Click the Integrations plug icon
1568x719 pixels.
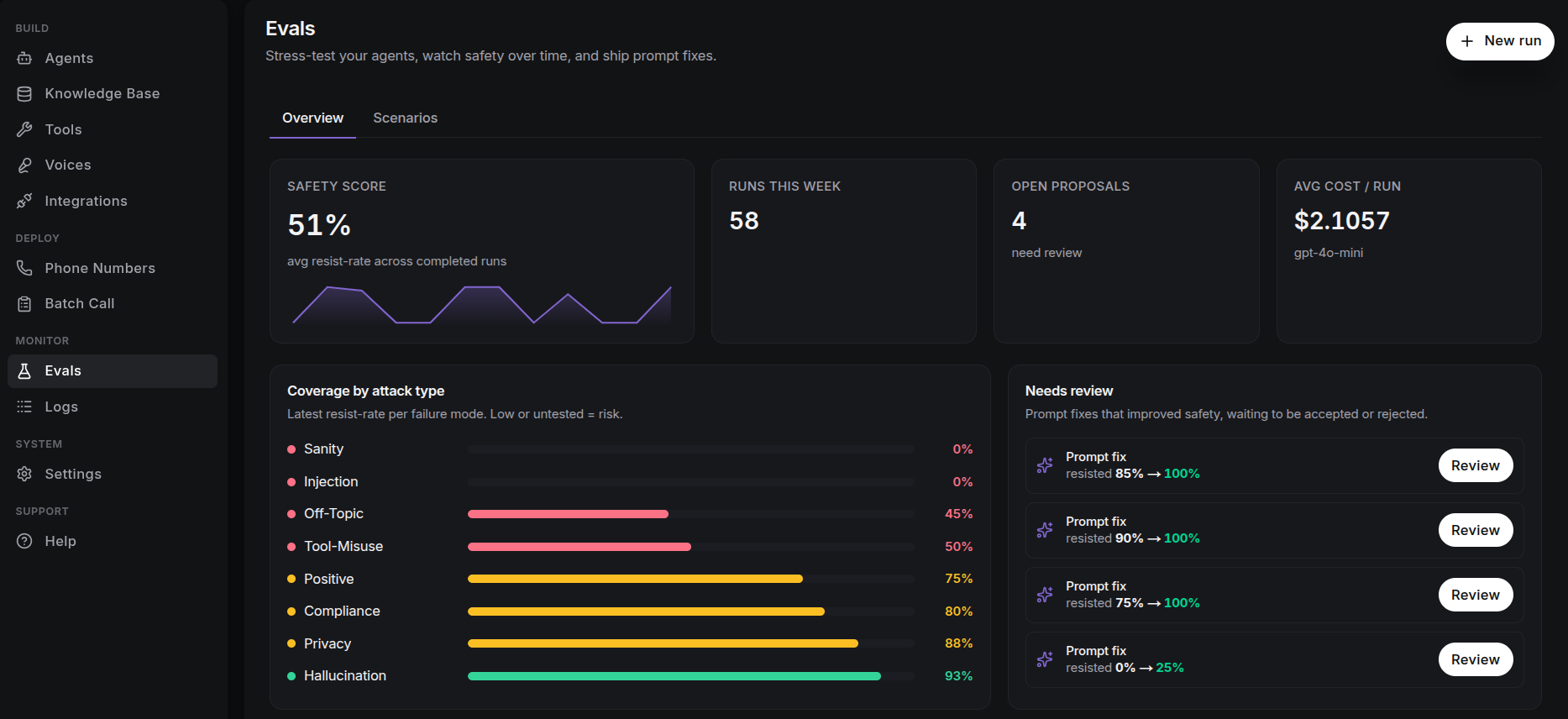24,201
